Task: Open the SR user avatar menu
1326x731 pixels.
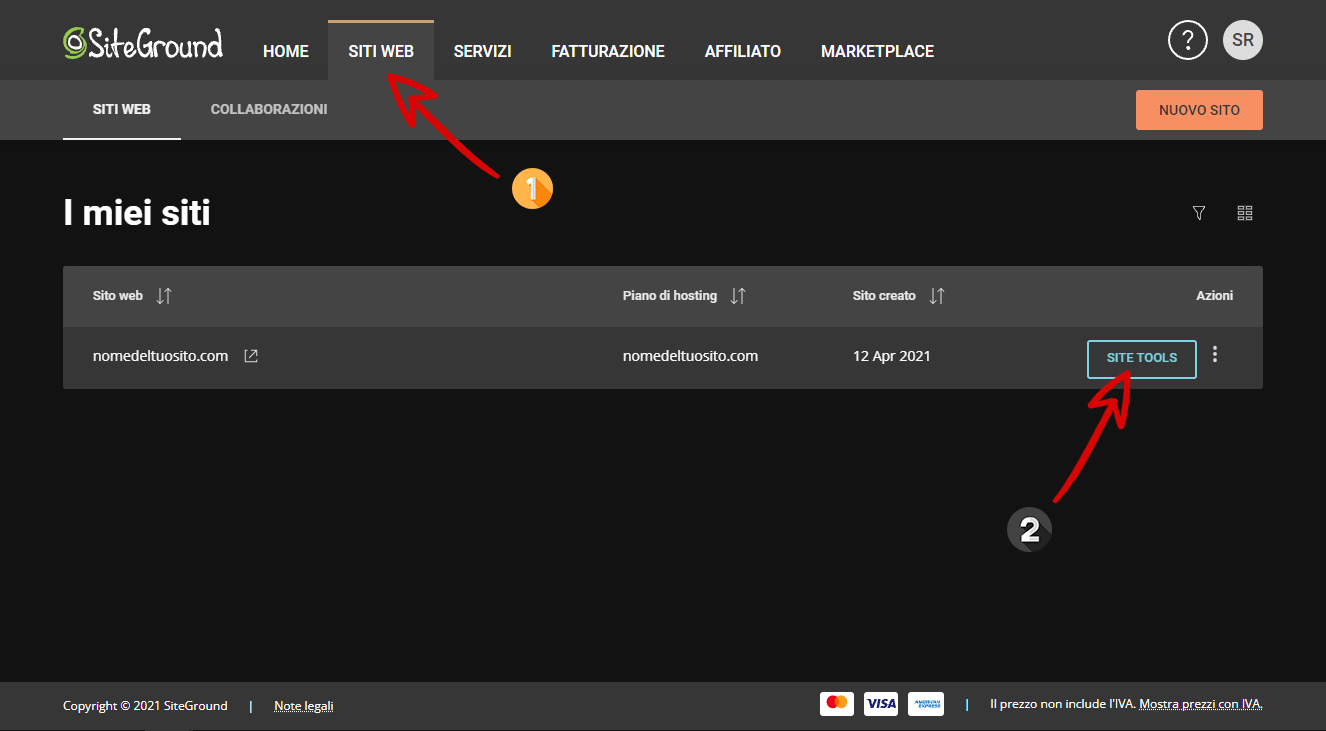Action: point(1243,40)
